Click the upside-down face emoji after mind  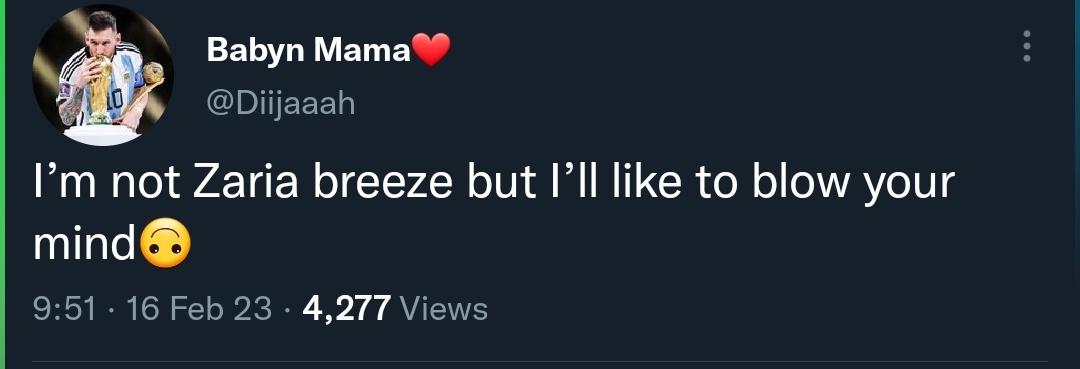pos(165,246)
